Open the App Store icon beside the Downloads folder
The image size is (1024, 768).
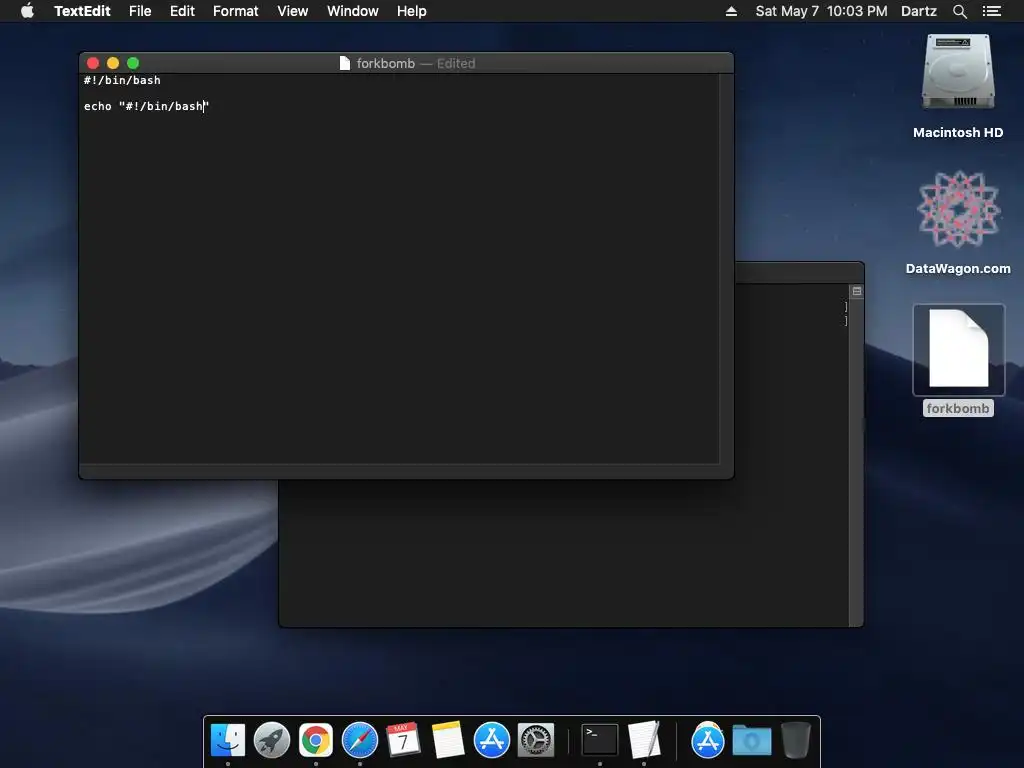click(x=707, y=741)
